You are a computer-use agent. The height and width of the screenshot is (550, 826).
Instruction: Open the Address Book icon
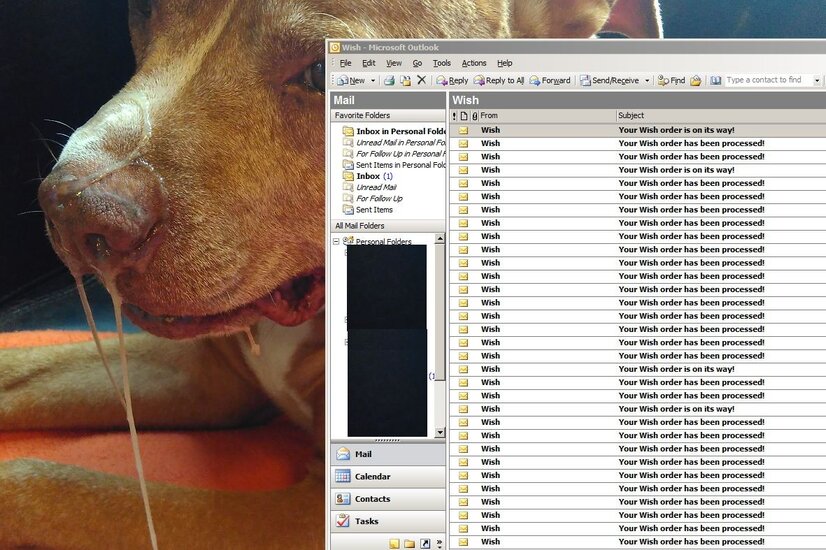coord(715,81)
